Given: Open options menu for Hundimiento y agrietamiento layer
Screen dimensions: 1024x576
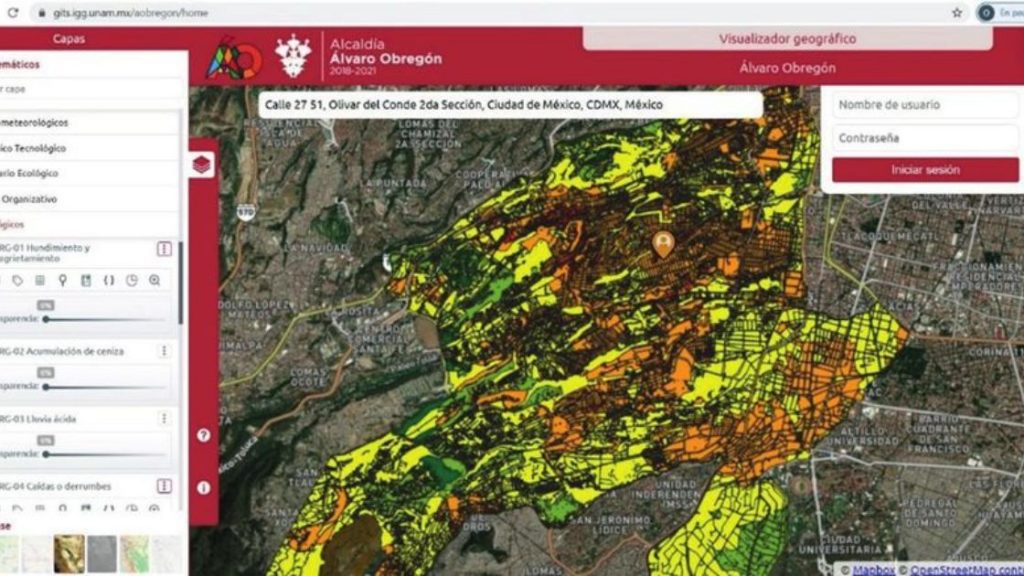Looking at the screenshot, I should (x=164, y=249).
